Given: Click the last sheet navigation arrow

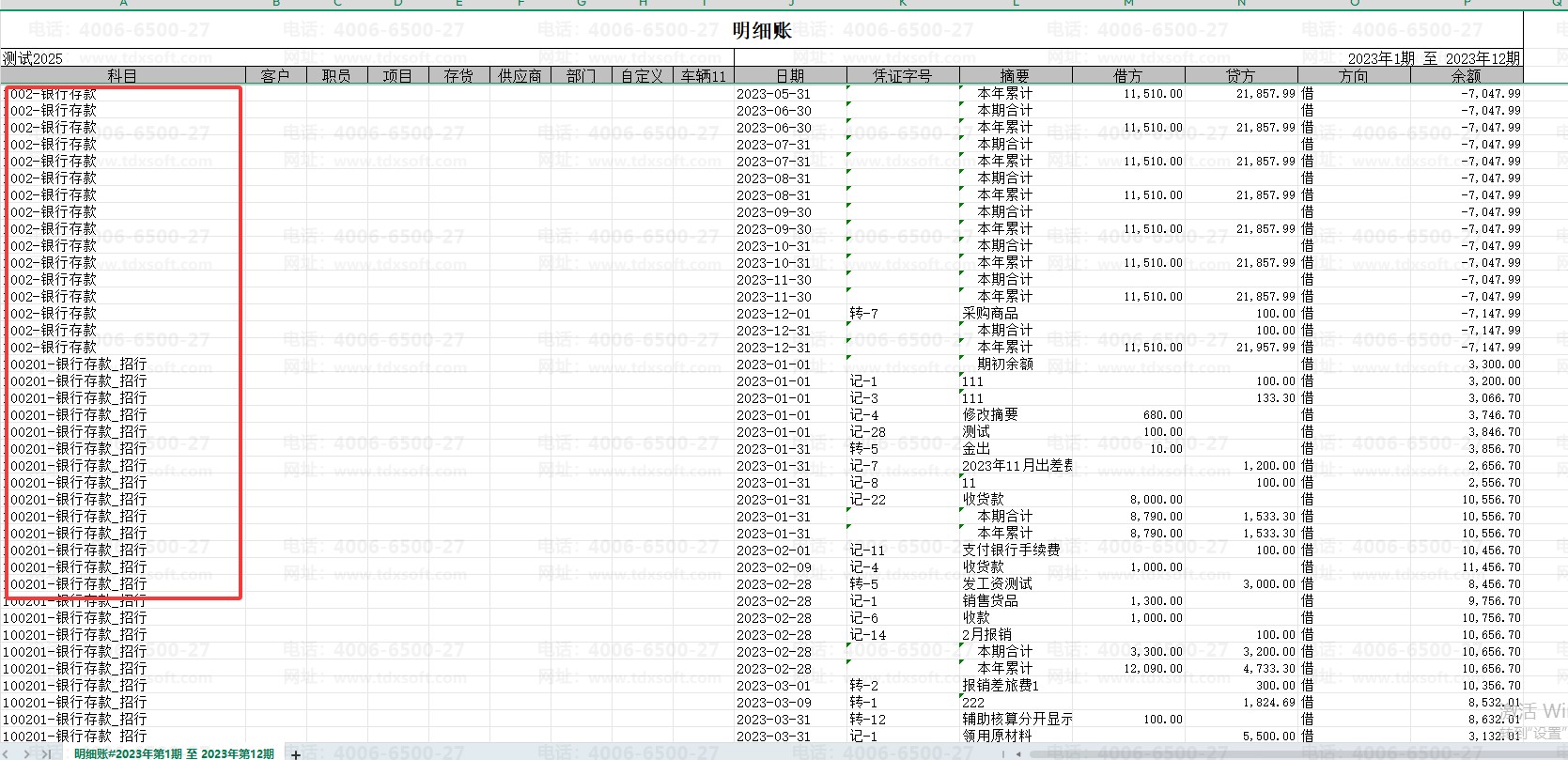Looking at the screenshot, I should coord(47,753).
